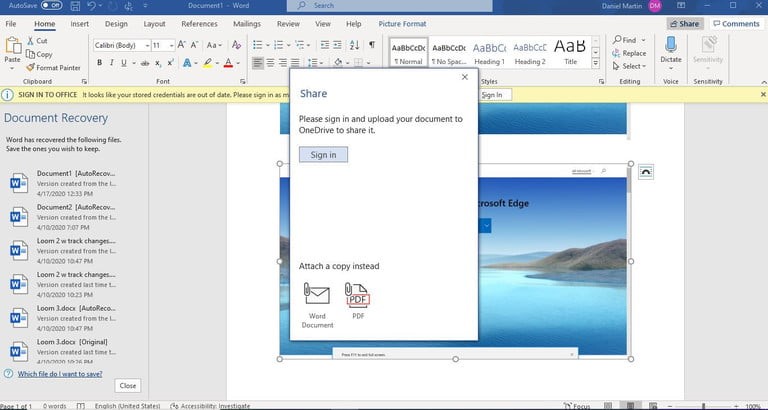Image resolution: width=768 pixels, height=410 pixels.
Task: Activate the Format Painter brush
Action: (x=53, y=68)
